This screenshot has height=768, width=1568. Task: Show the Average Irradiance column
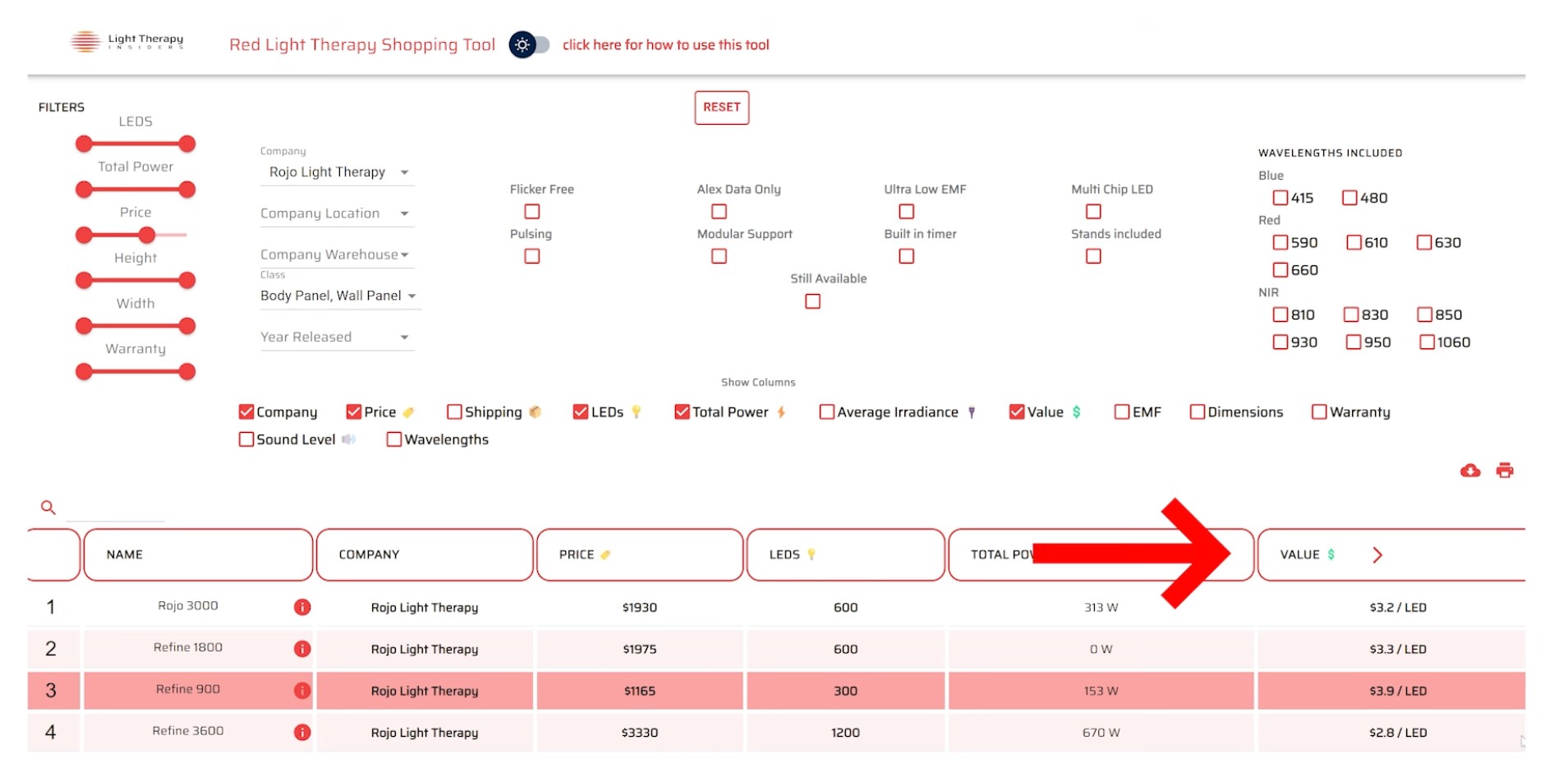point(827,412)
